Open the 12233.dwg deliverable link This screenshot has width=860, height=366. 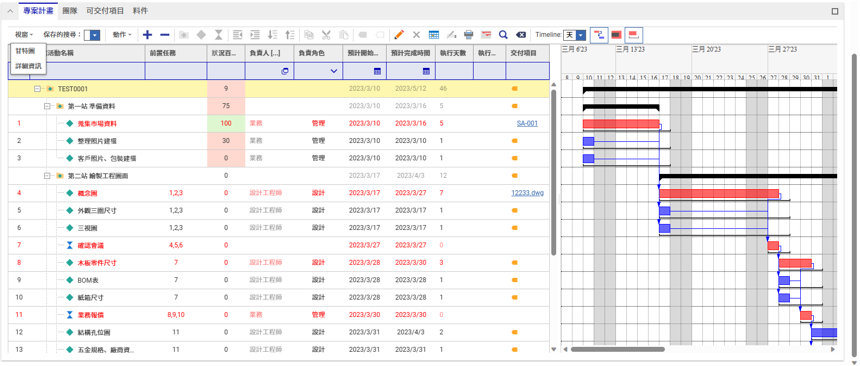[x=527, y=193]
